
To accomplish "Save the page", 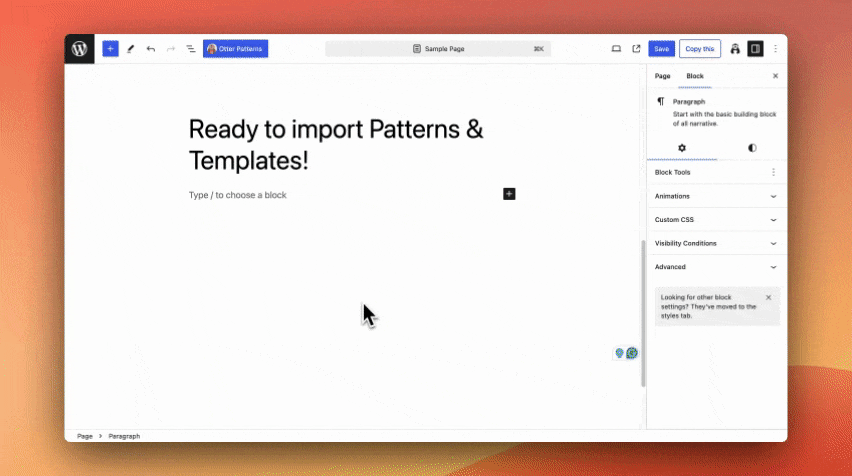I will [x=661, y=49].
